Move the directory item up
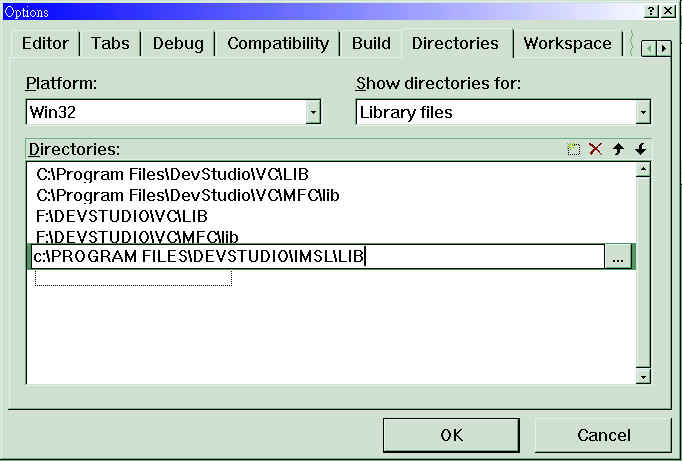The image size is (682, 461). pyautogui.click(x=618, y=149)
